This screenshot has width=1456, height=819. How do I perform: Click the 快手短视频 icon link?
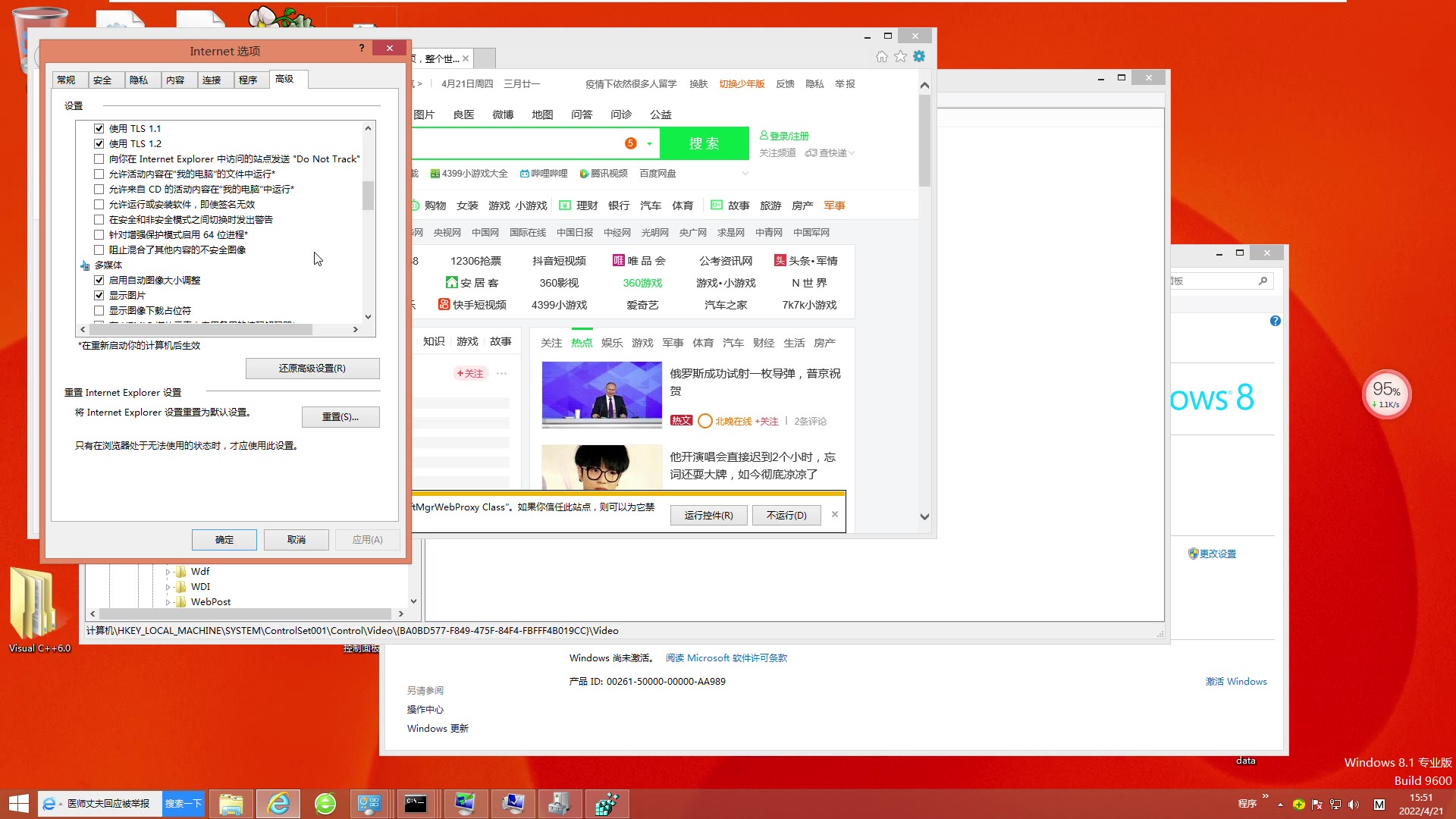[472, 305]
